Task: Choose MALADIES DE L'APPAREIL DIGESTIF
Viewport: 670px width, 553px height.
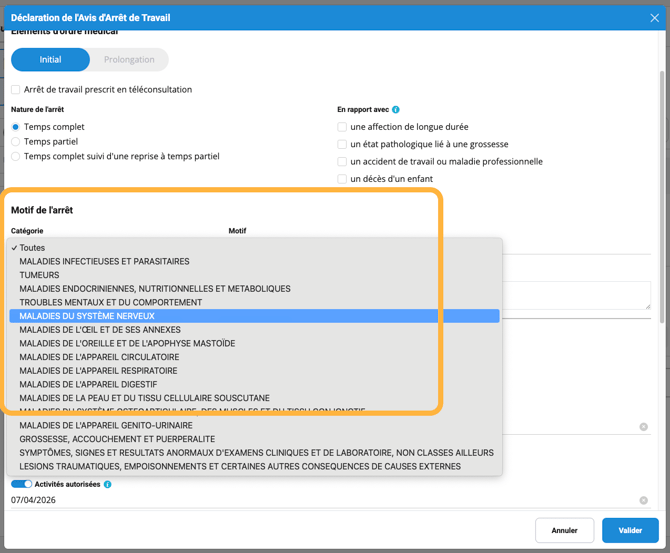Action: click(x=88, y=384)
